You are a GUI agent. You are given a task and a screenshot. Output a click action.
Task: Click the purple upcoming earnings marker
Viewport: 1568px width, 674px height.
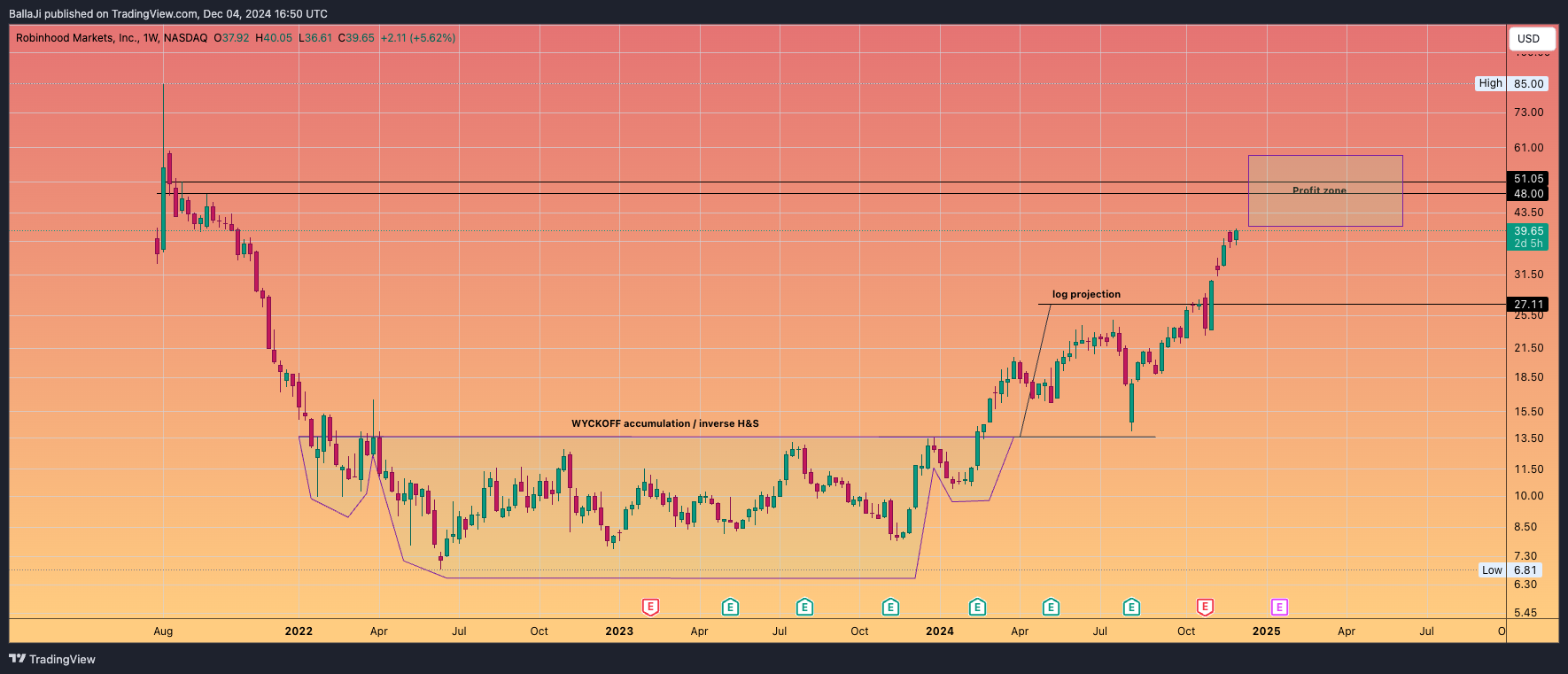tap(1279, 607)
